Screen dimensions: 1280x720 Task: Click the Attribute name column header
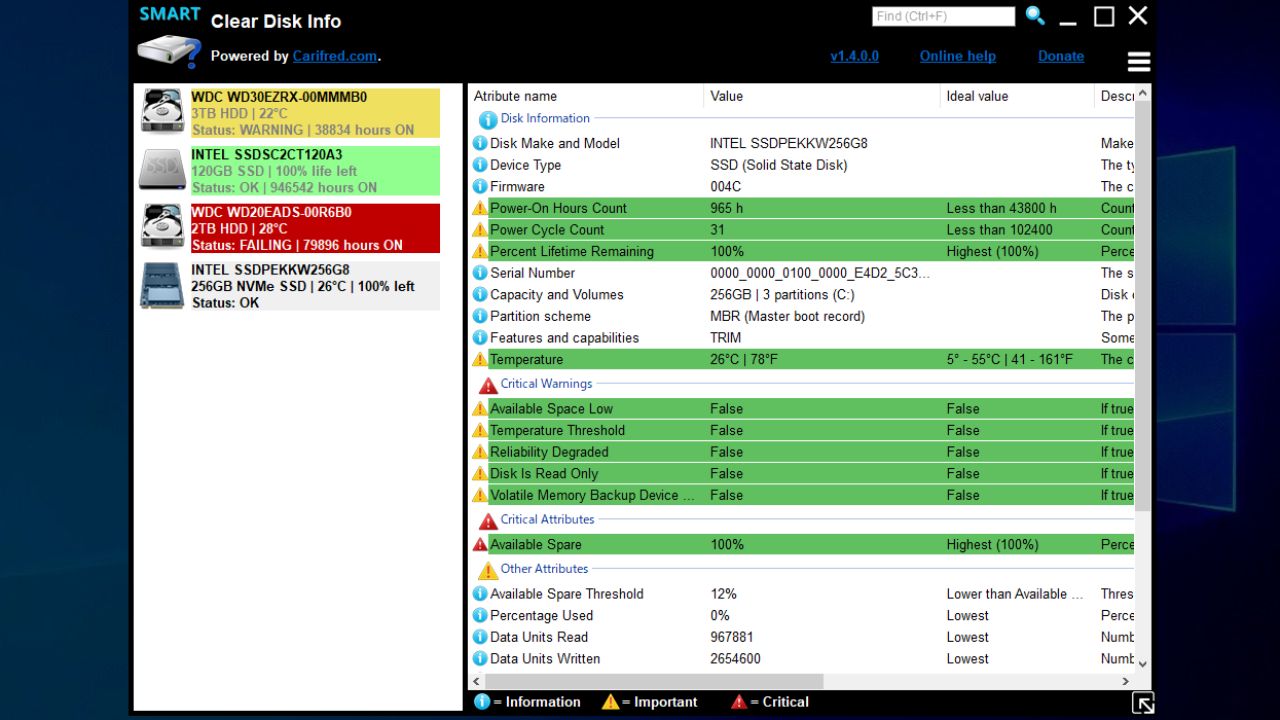pos(586,96)
